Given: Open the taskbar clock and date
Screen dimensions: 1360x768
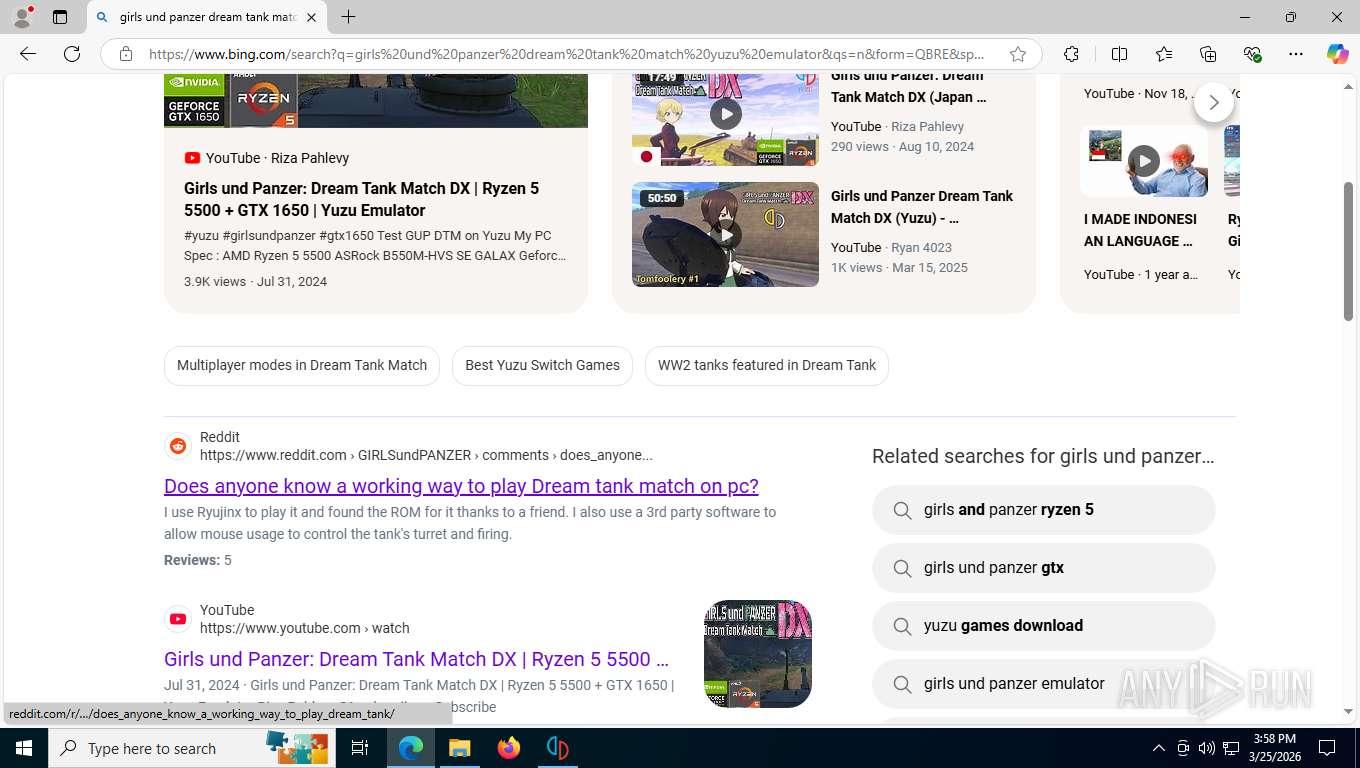Looking at the screenshot, I should click(x=1274, y=748).
